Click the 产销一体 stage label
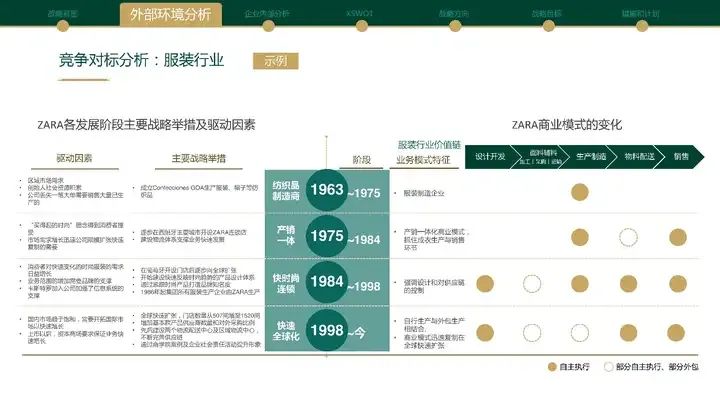The width and height of the screenshot is (720, 405). pyautogui.click(x=286, y=235)
